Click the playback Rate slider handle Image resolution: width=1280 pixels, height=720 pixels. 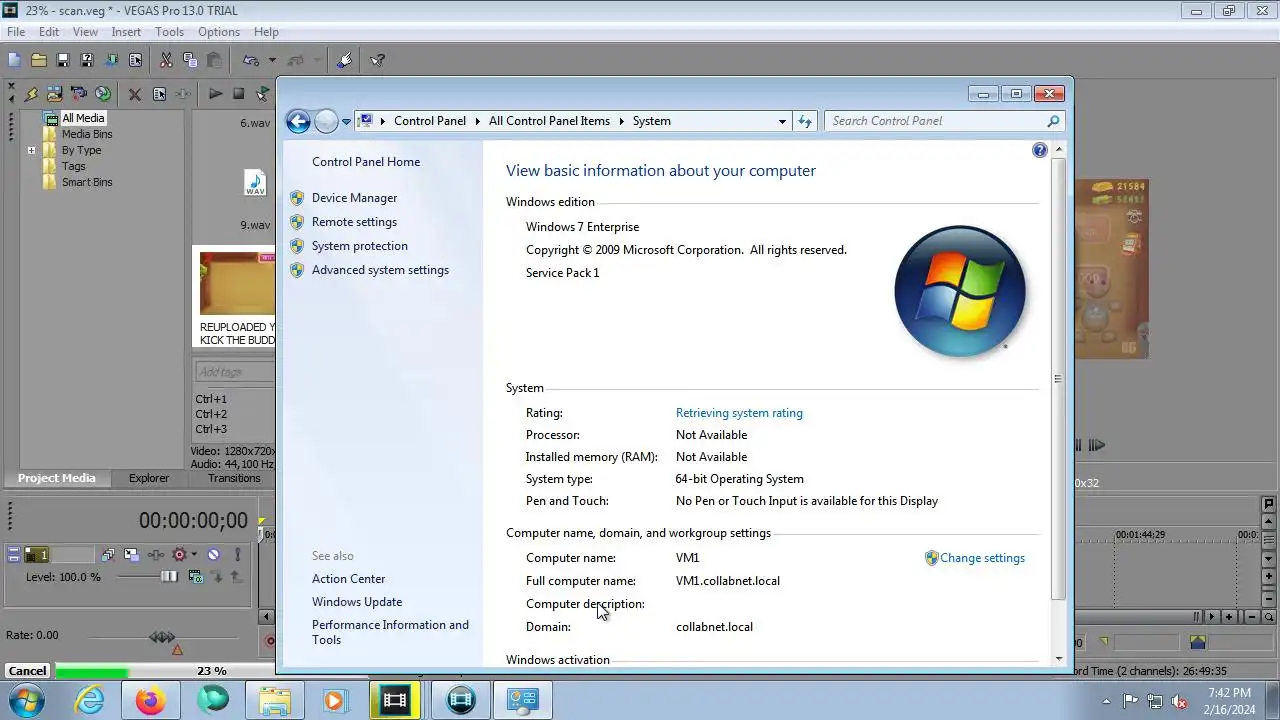[162, 637]
